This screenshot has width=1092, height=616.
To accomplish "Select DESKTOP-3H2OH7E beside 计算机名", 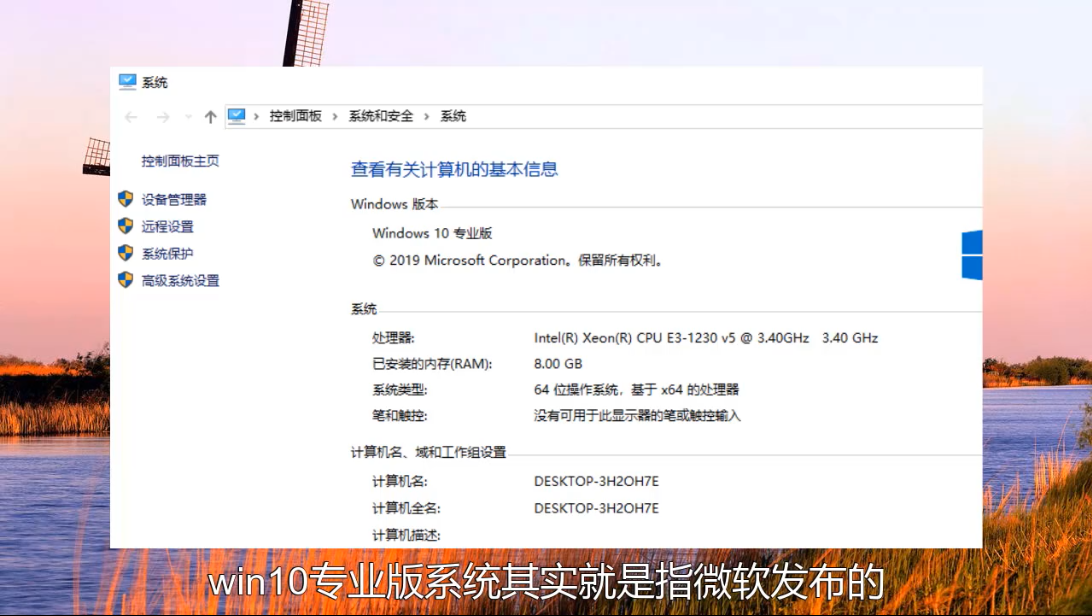I will (596, 481).
